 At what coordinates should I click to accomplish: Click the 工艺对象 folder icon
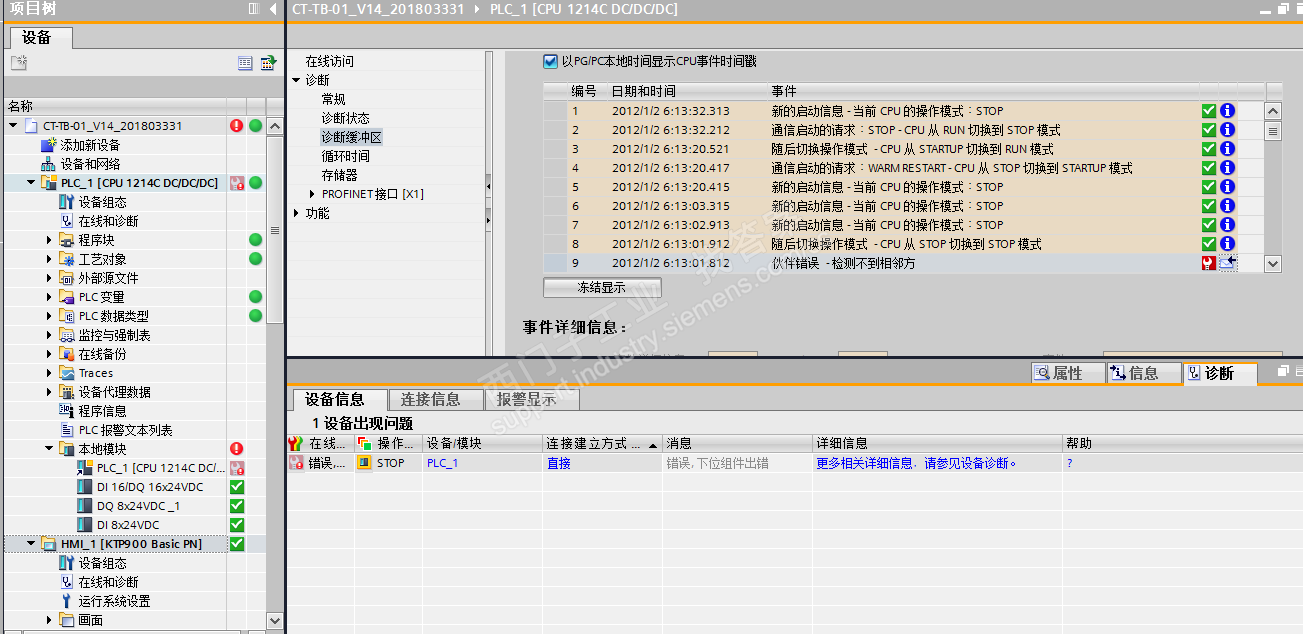66,259
